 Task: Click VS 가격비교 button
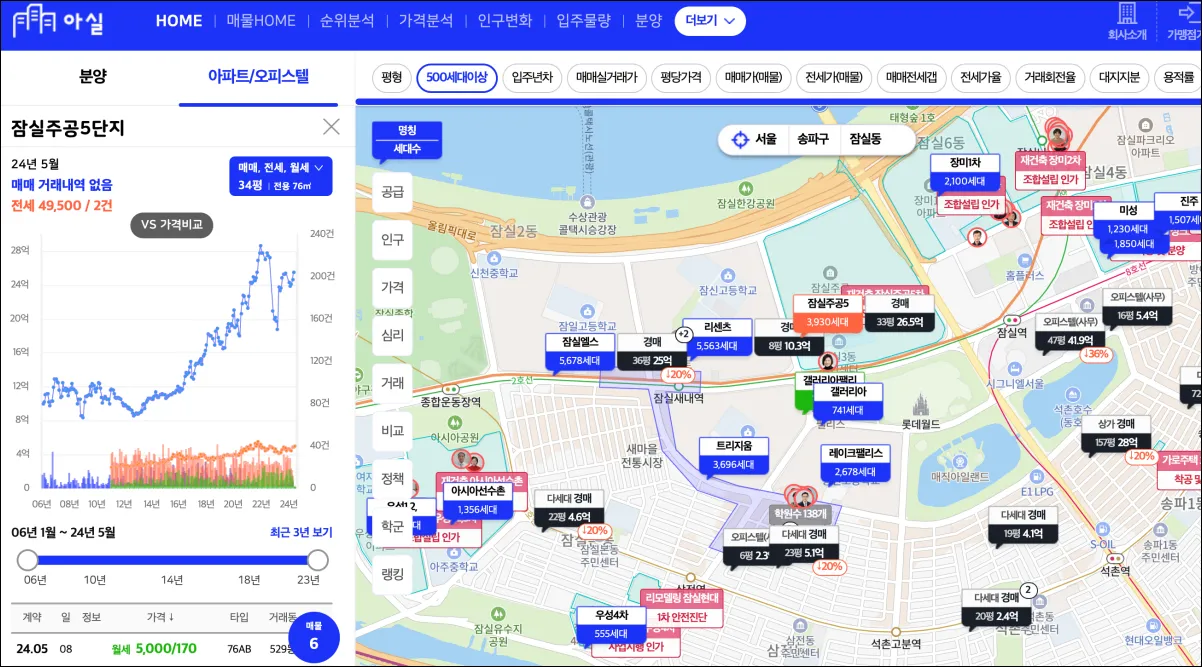click(171, 225)
